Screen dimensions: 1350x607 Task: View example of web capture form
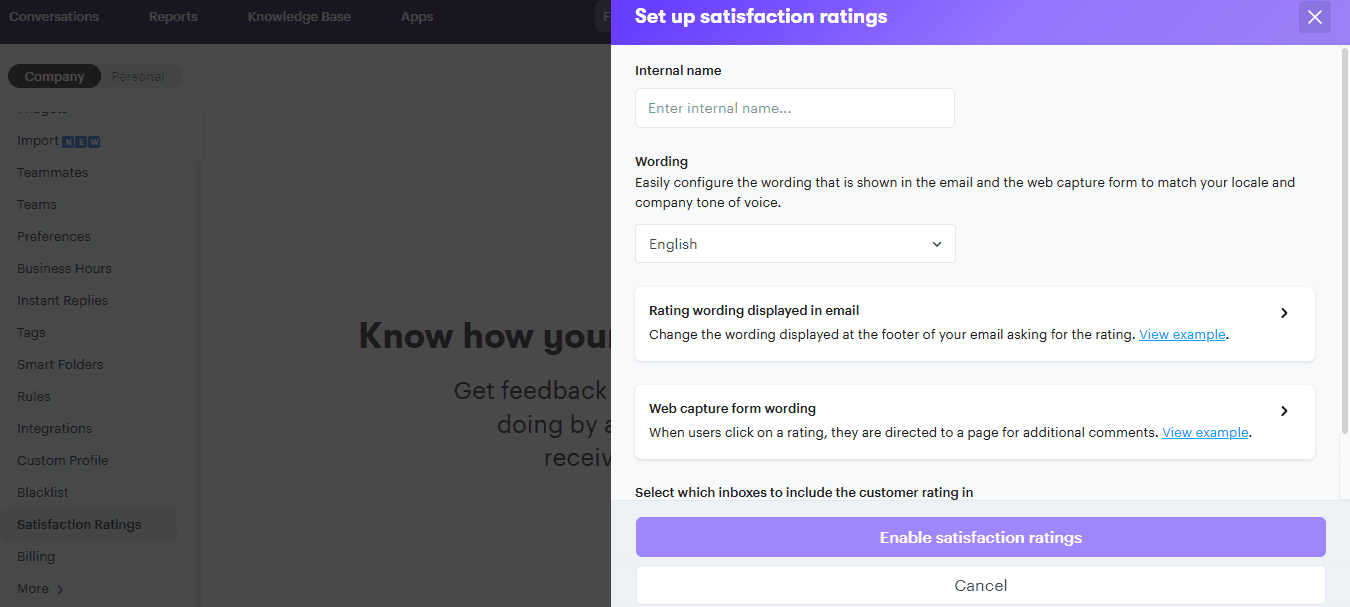pos(1205,432)
